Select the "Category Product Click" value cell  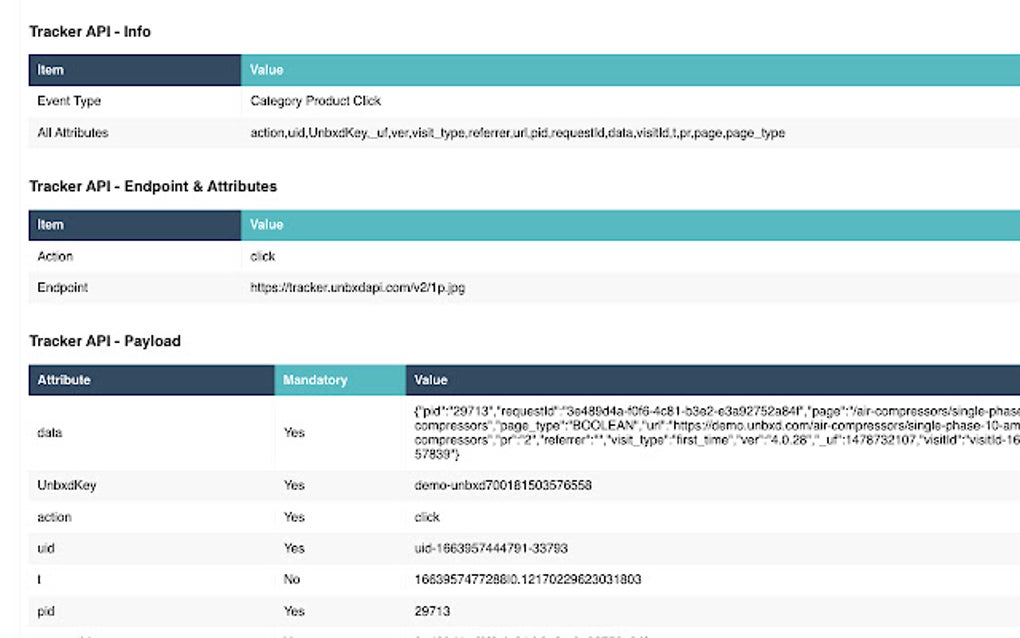(x=315, y=101)
